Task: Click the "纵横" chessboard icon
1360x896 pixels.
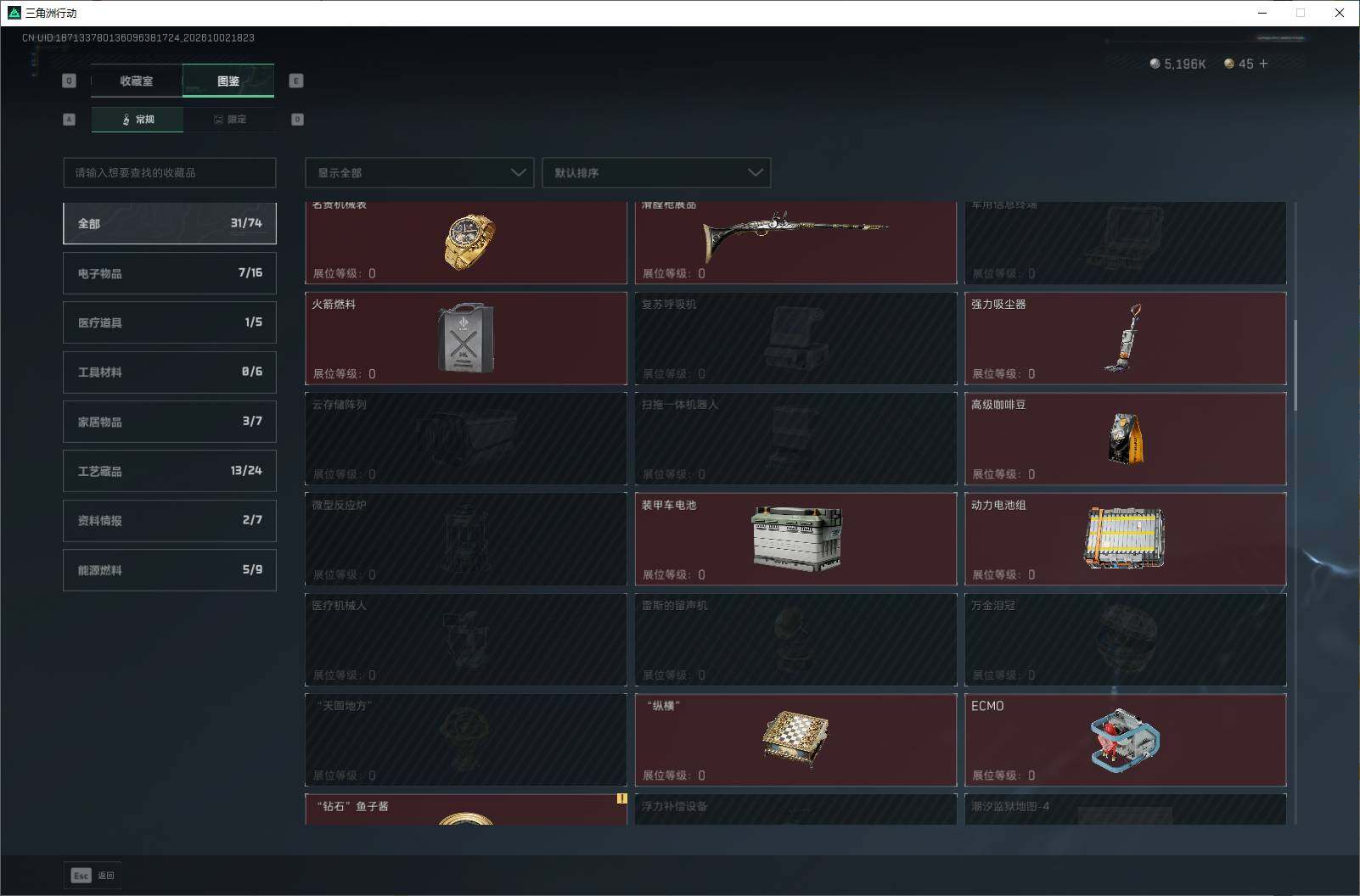Action: (x=795, y=738)
